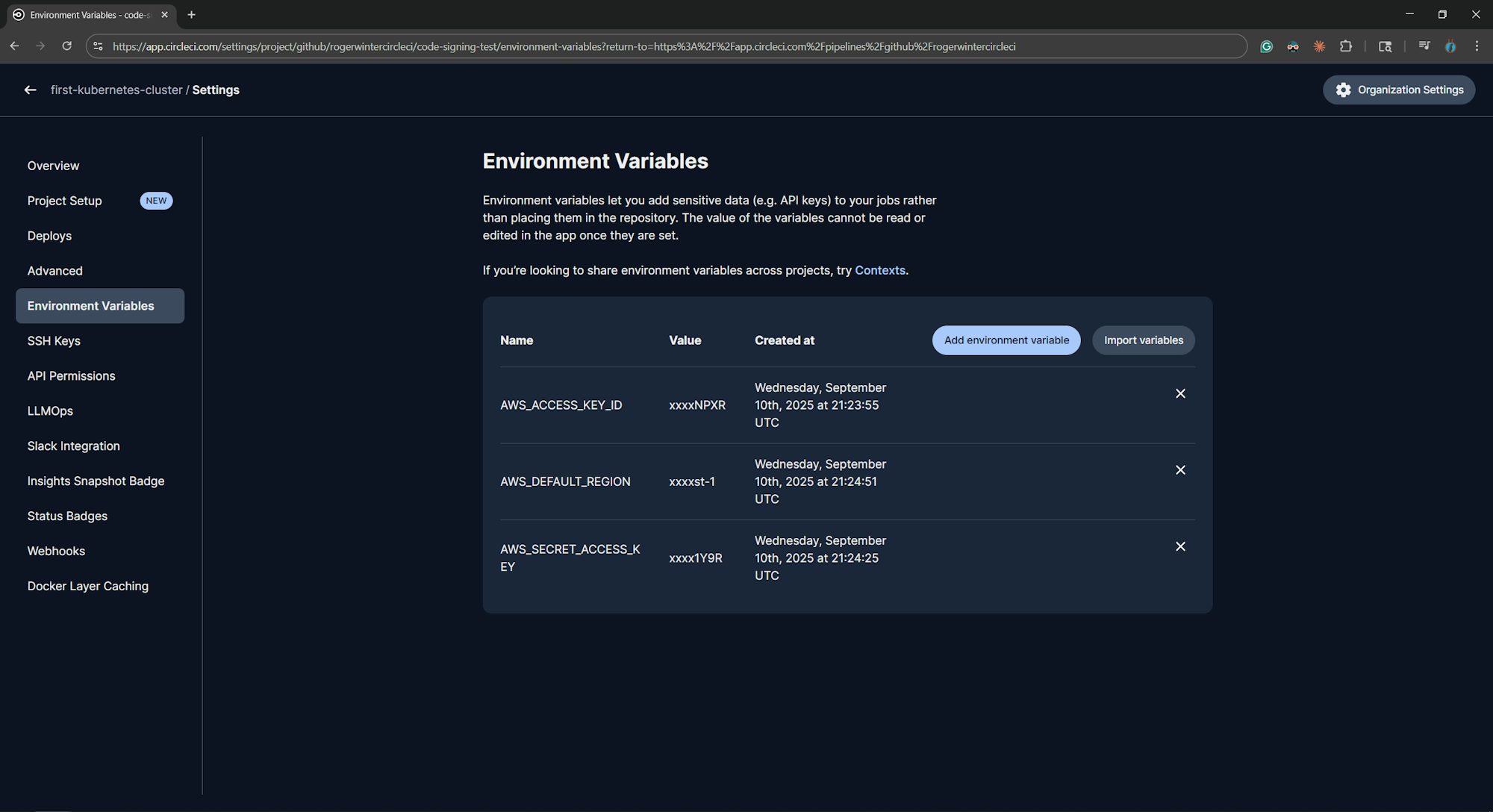Viewport: 1493px width, 812px height.
Task: Click the Grammarly extension icon
Action: click(1266, 46)
